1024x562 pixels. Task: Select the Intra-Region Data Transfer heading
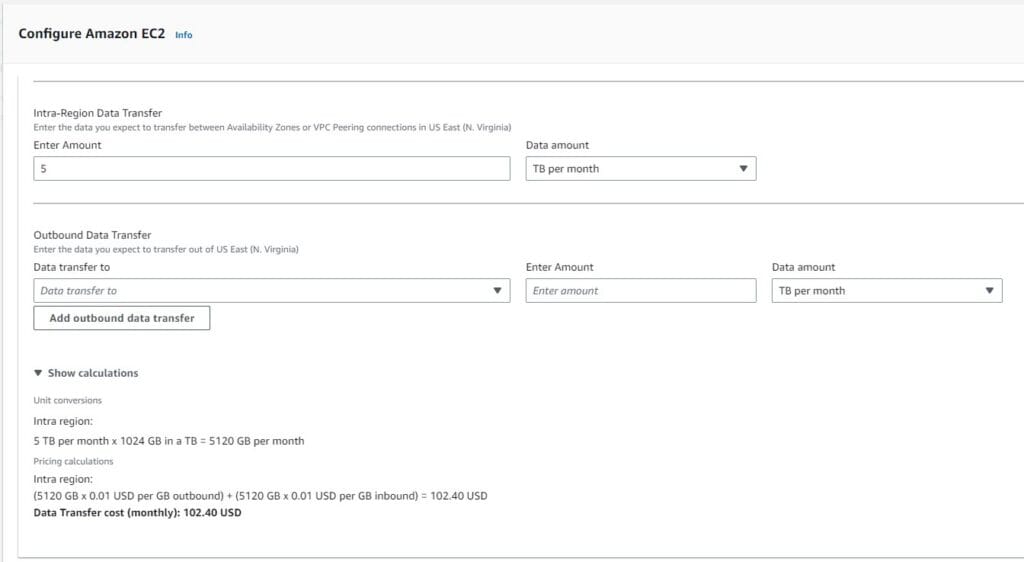point(97,113)
